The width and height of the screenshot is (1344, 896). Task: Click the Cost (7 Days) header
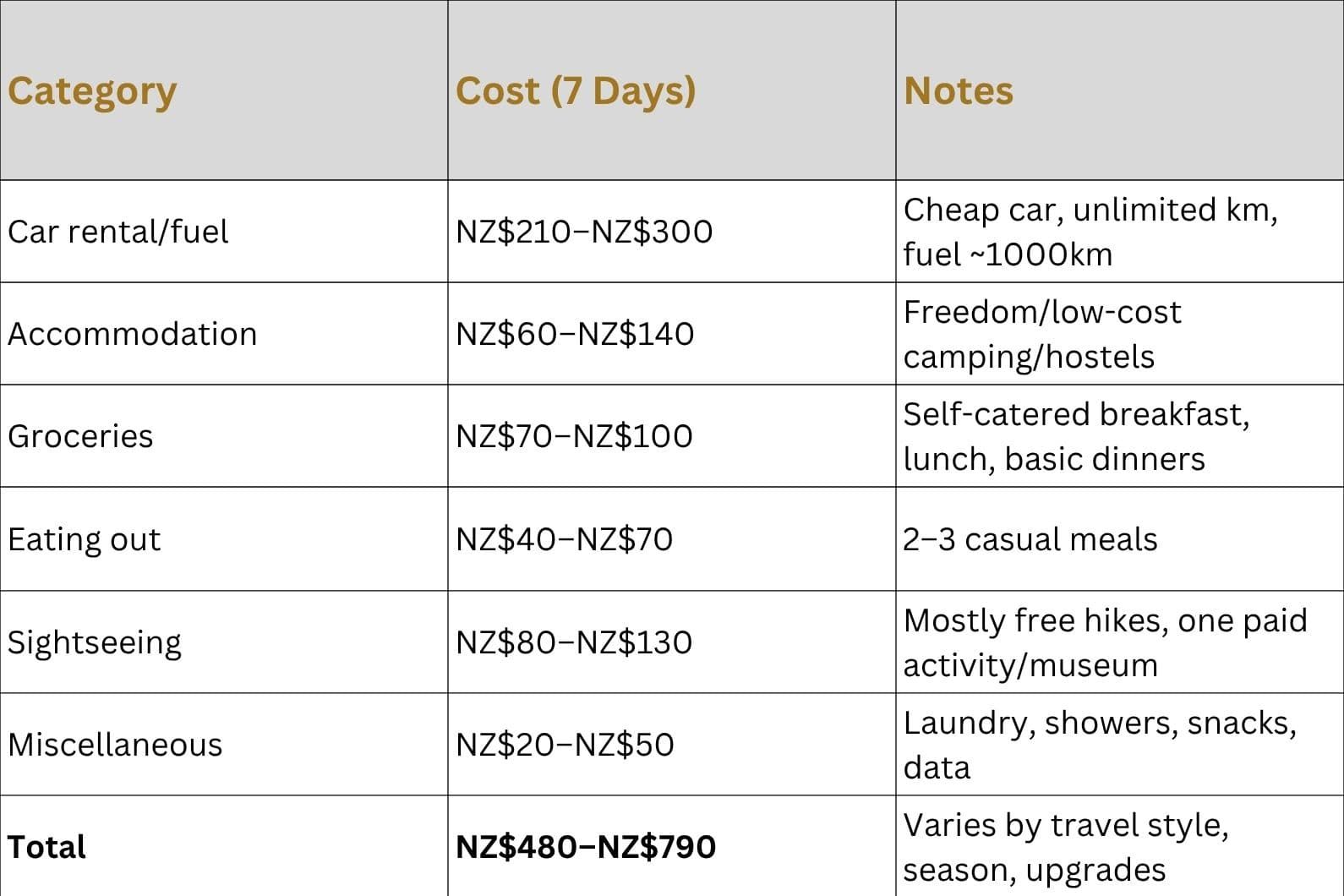[x=576, y=91]
